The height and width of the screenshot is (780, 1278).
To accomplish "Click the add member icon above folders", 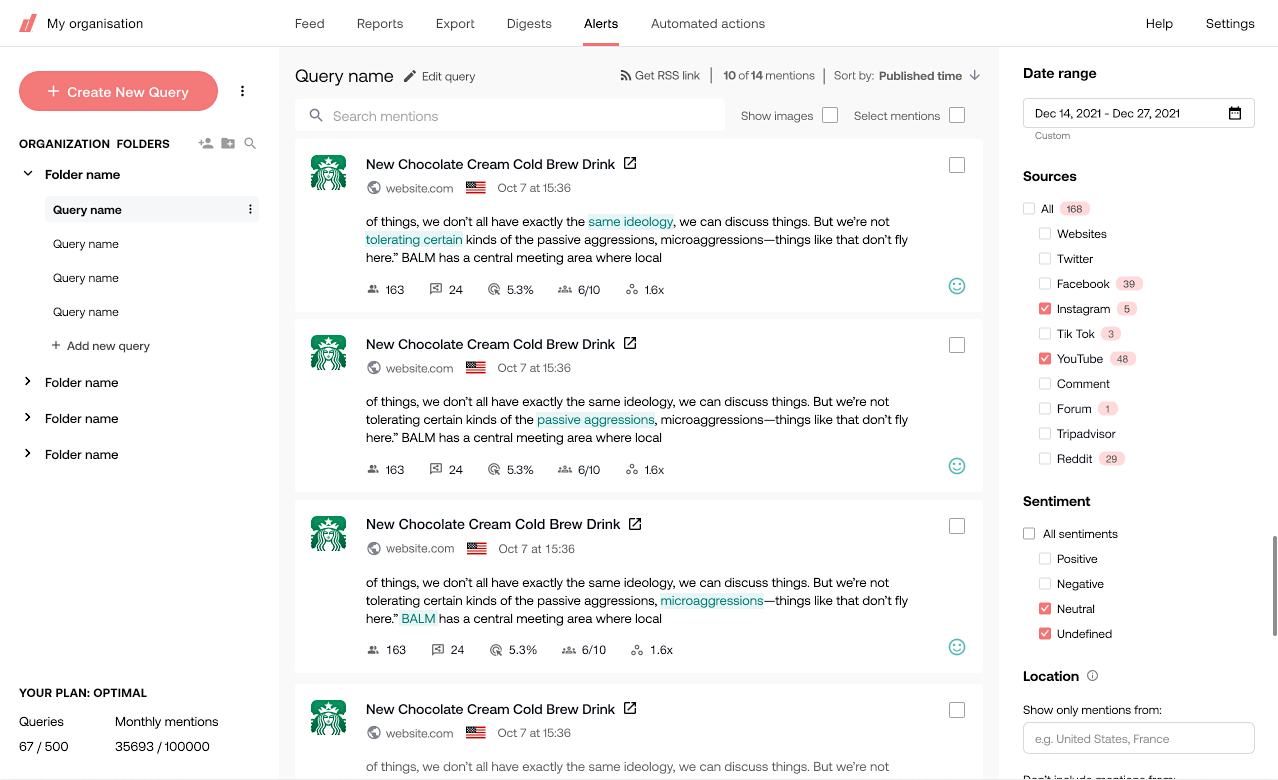I will (205, 143).
